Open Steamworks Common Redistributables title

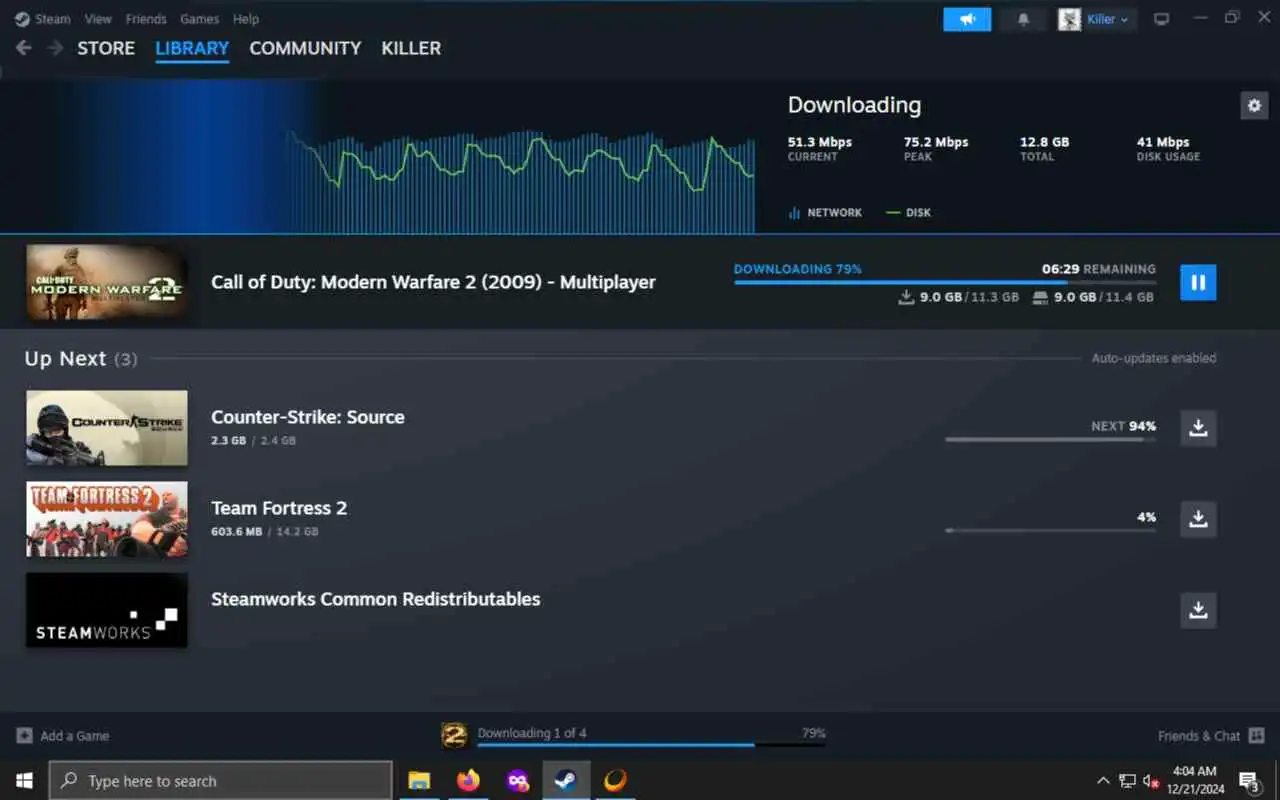click(x=376, y=599)
